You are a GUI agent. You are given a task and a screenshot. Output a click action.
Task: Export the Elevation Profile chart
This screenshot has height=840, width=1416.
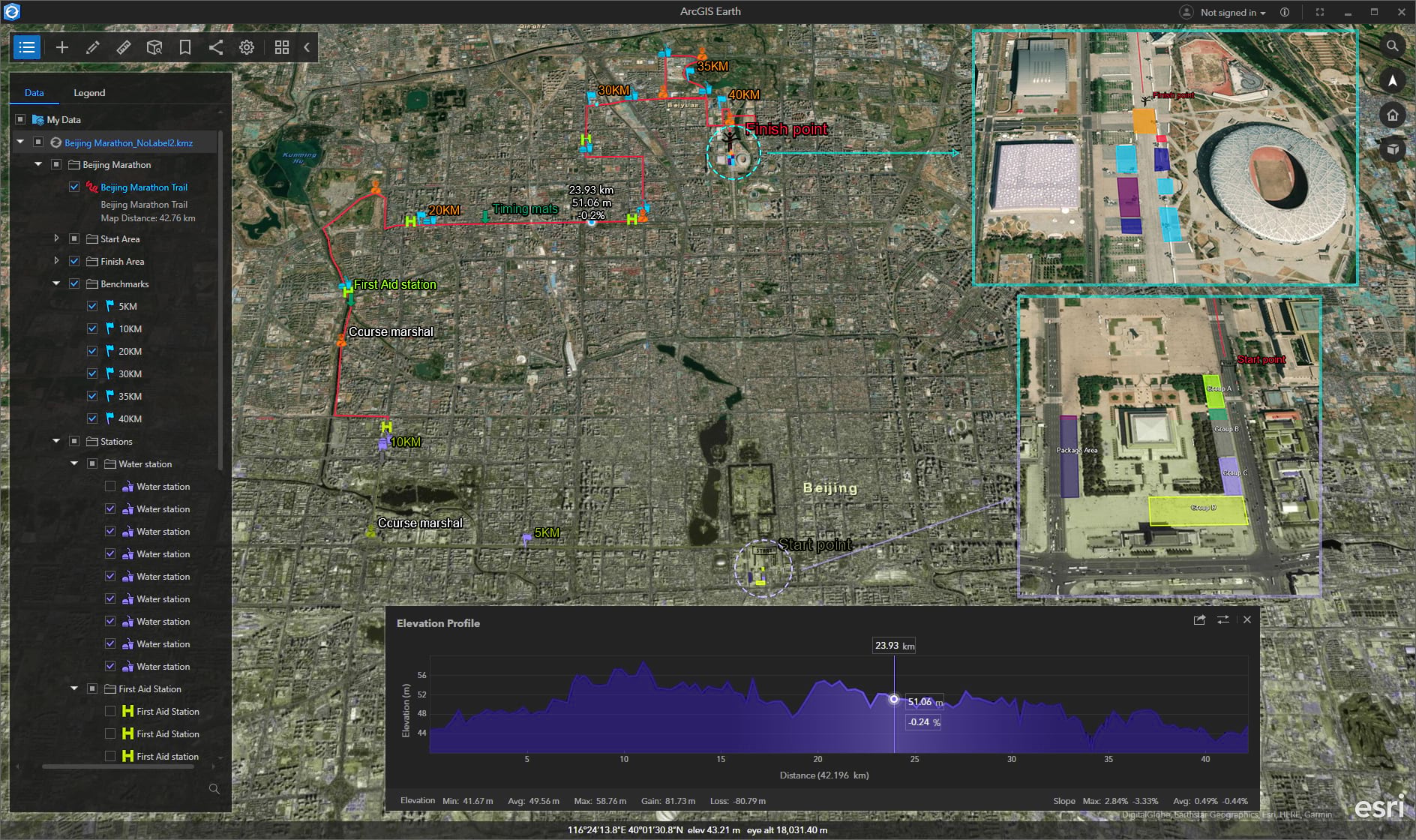pyautogui.click(x=1198, y=619)
